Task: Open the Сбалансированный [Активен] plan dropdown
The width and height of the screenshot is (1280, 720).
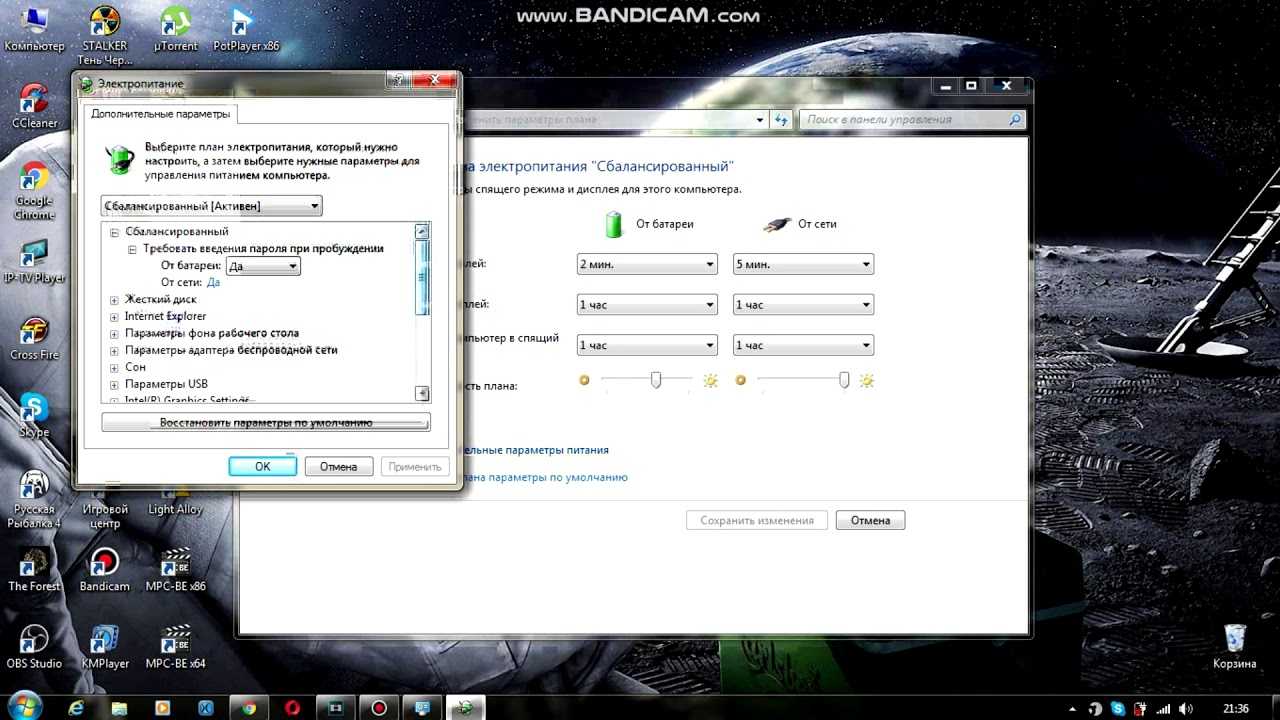Action: [212, 206]
